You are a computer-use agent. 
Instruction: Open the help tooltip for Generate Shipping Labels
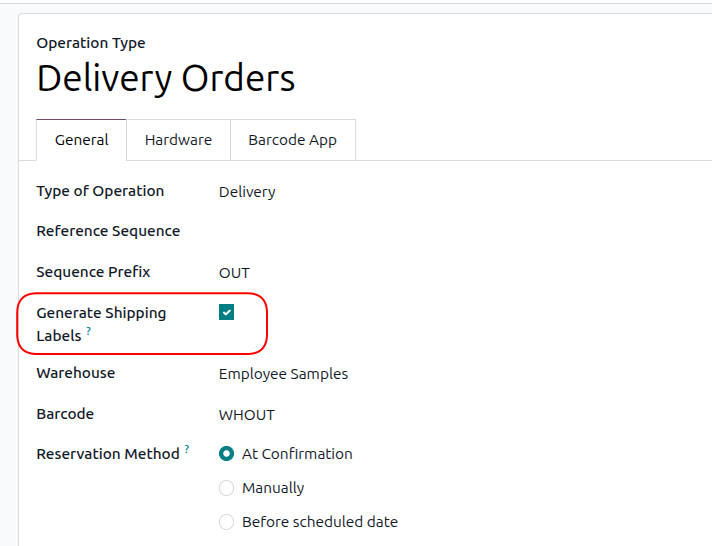click(x=88, y=331)
